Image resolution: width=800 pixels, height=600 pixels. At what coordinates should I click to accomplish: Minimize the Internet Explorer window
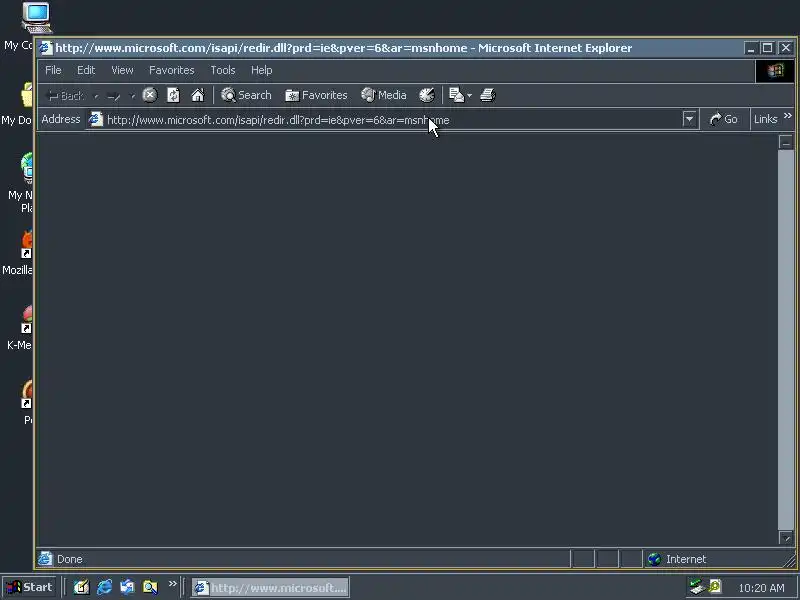tap(750, 48)
